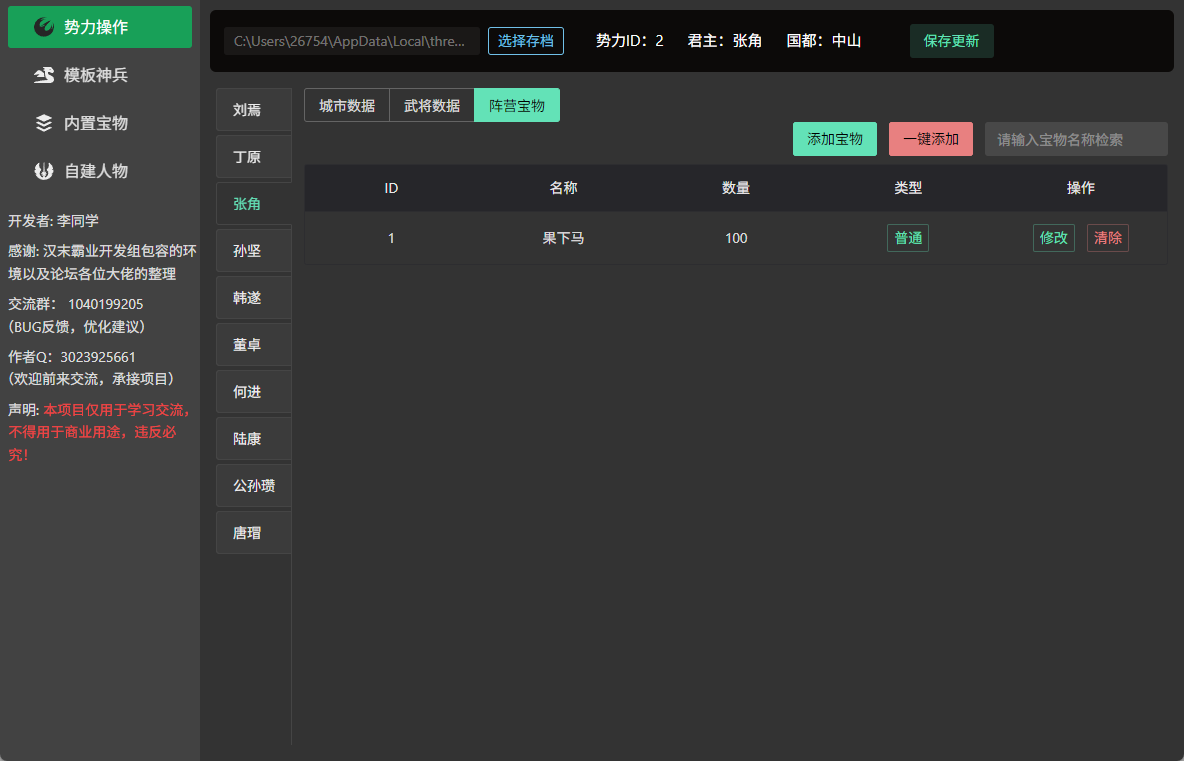Open 模板神兵 via its dragon icon
This screenshot has height=761, width=1184.
pyautogui.click(x=45, y=75)
